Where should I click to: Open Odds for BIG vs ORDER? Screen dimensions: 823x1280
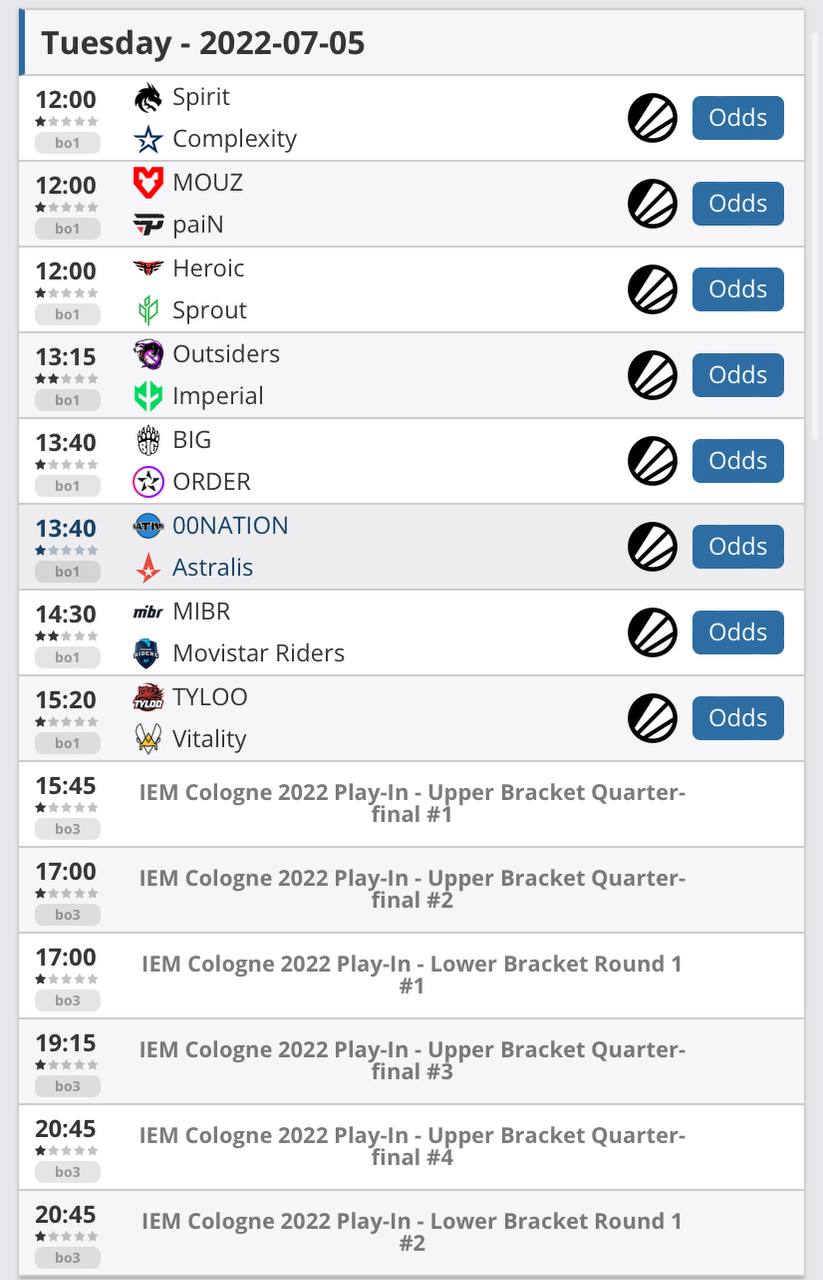738,461
